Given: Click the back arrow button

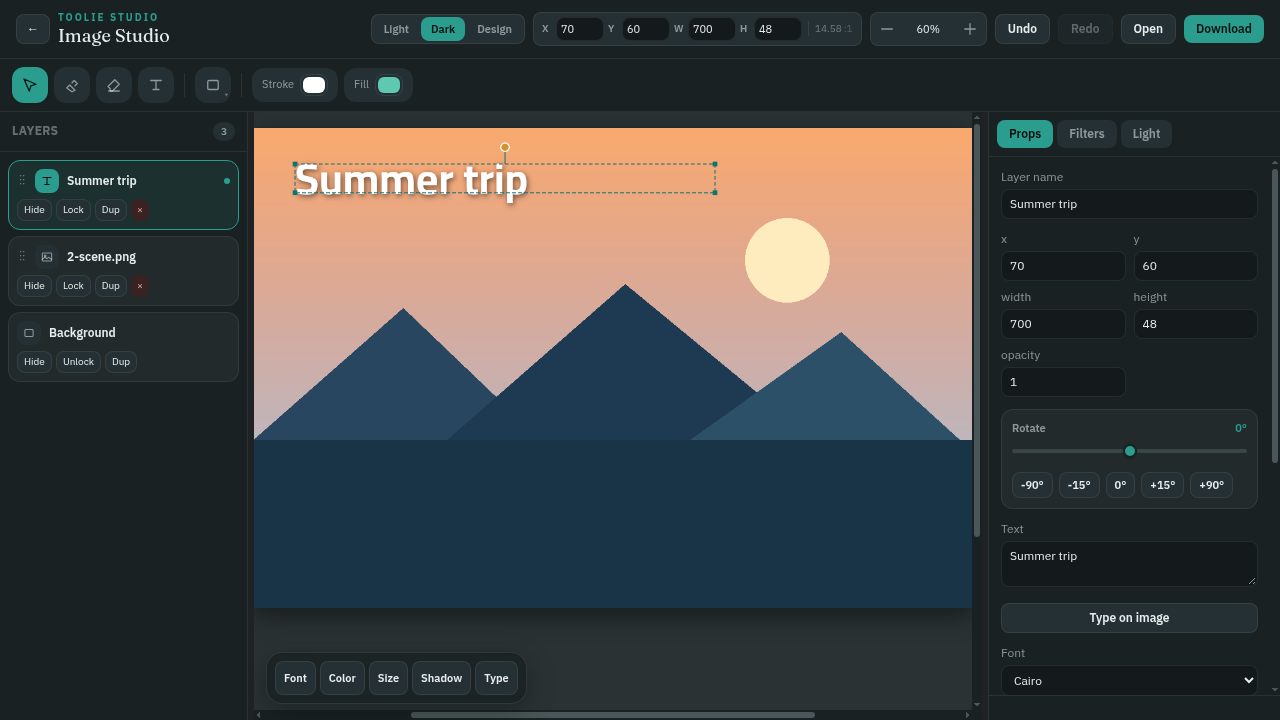Looking at the screenshot, I should click(33, 29).
